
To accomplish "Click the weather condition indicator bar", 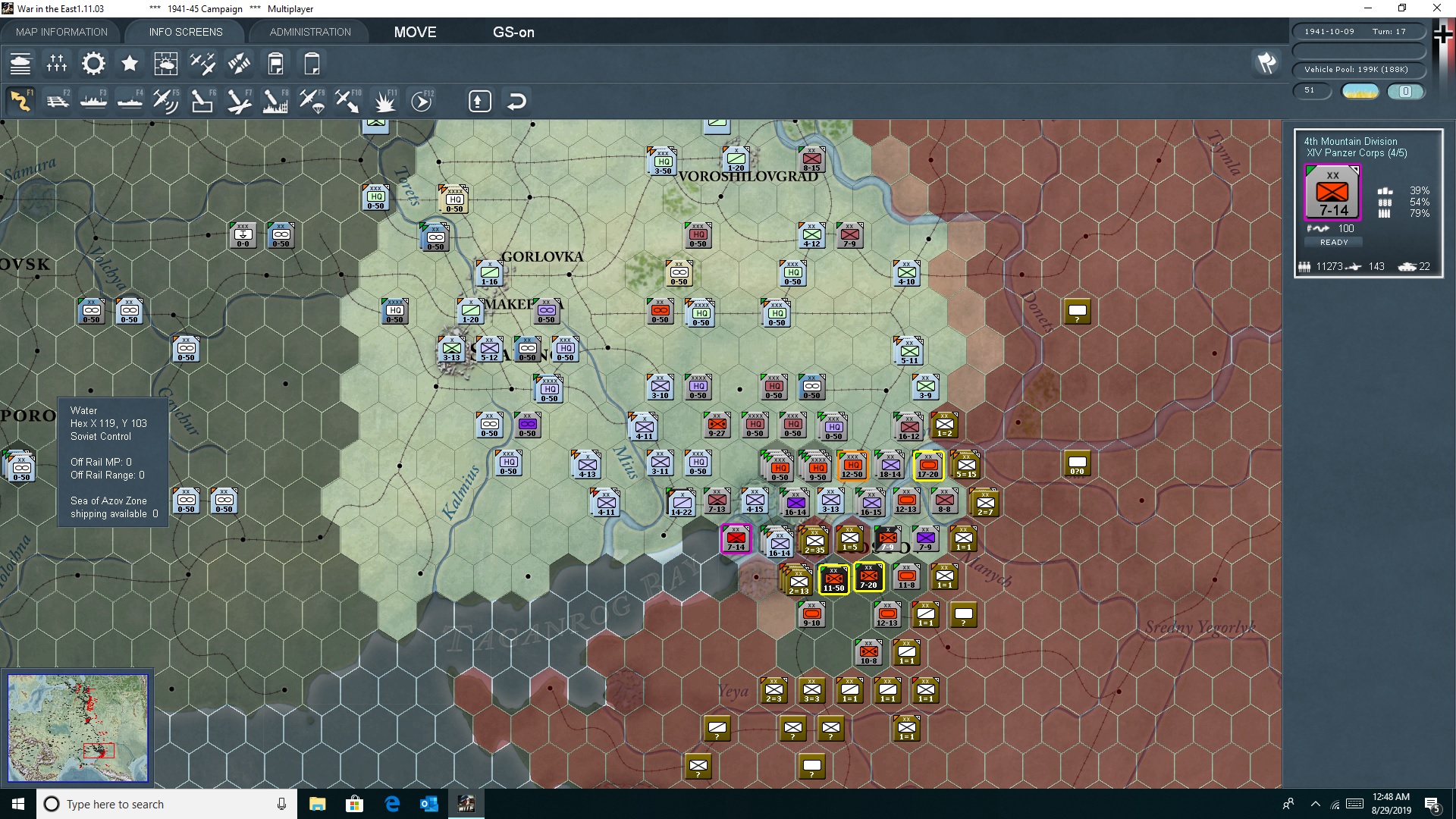I will coord(1360,91).
